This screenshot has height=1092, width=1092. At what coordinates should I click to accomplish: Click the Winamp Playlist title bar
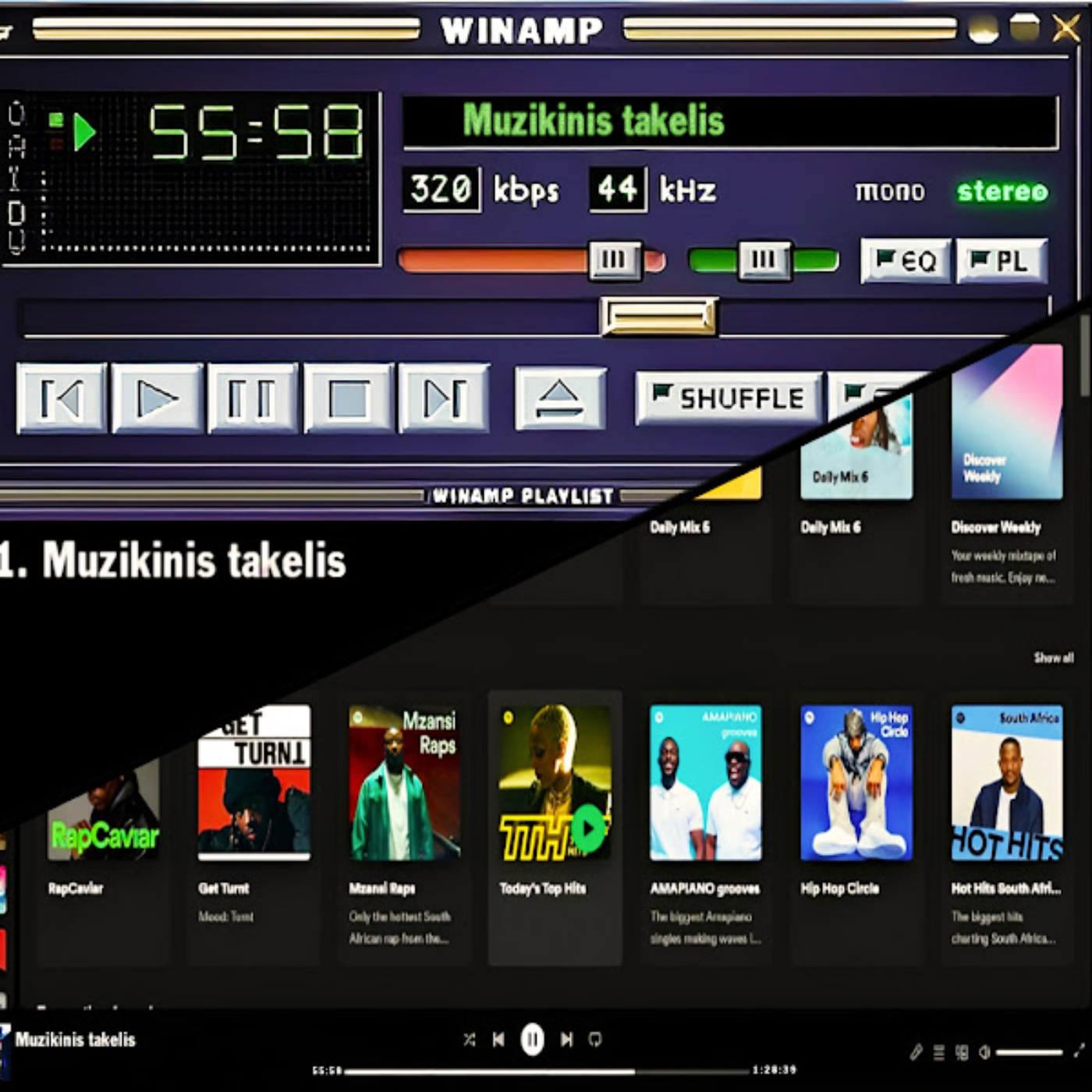click(523, 496)
